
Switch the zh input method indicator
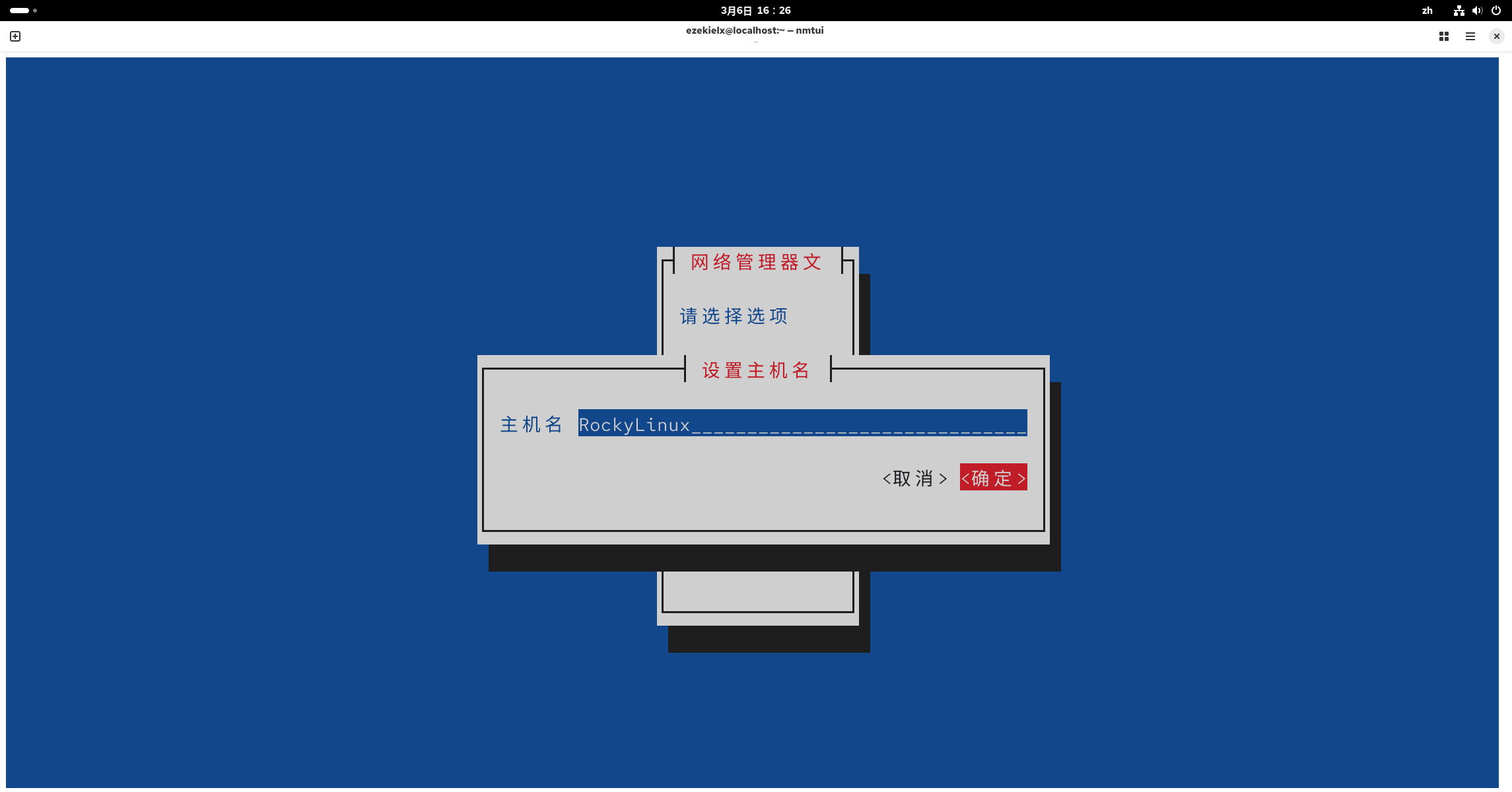click(1427, 11)
